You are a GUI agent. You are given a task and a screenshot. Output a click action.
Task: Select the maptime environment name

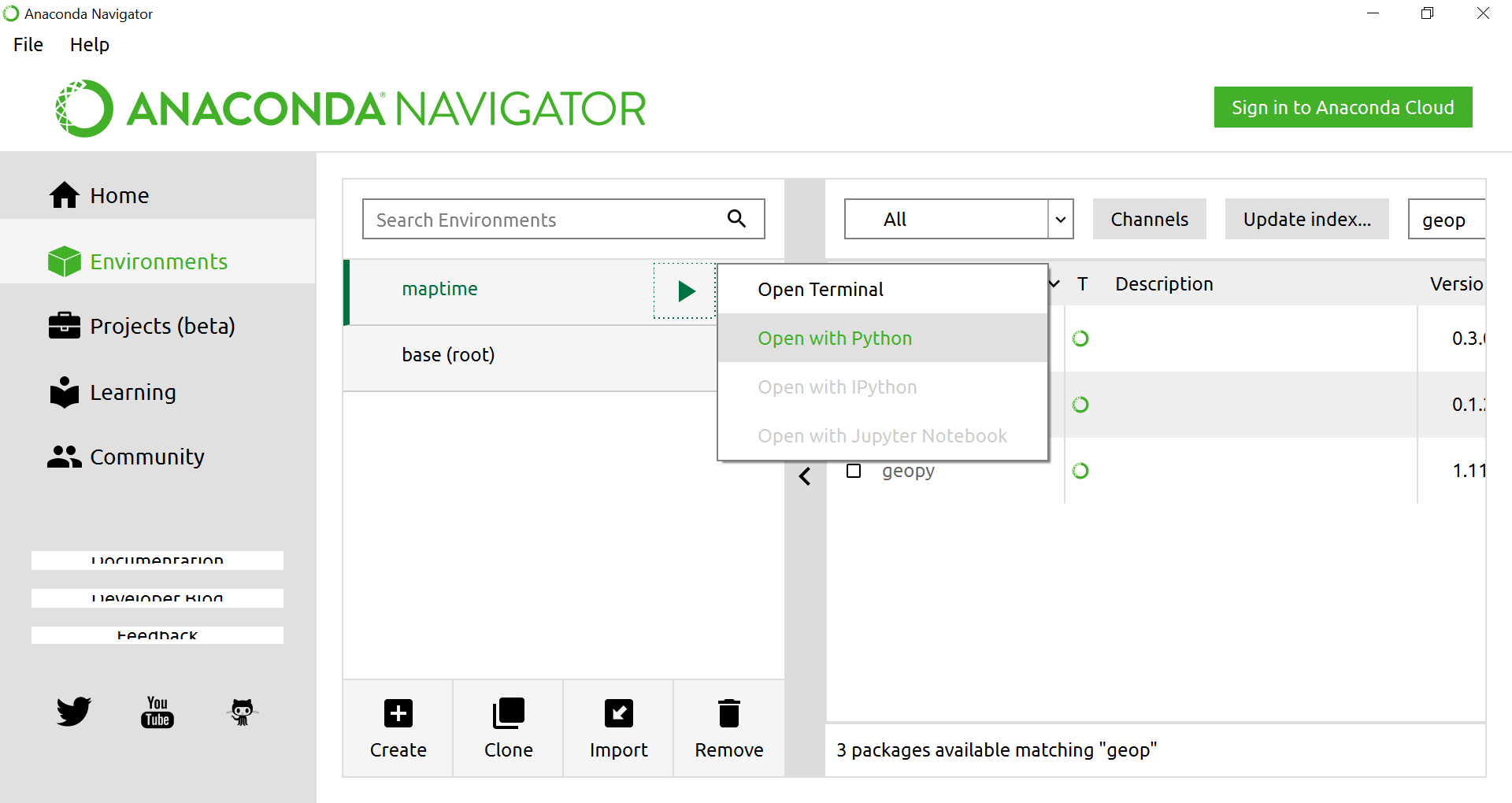click(x=439, y=289)
